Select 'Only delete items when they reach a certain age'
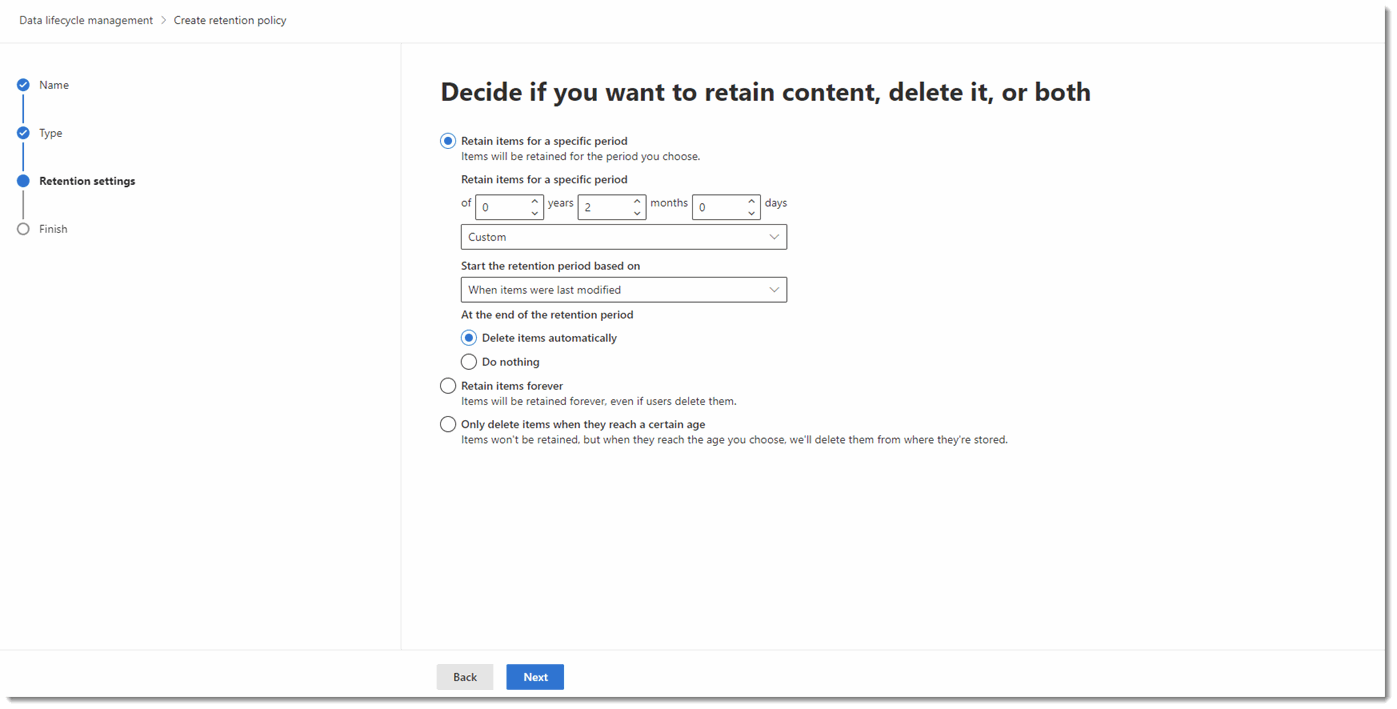This screenshot has height=709, width=1397. pyautogui.click(x=448, y=424)
